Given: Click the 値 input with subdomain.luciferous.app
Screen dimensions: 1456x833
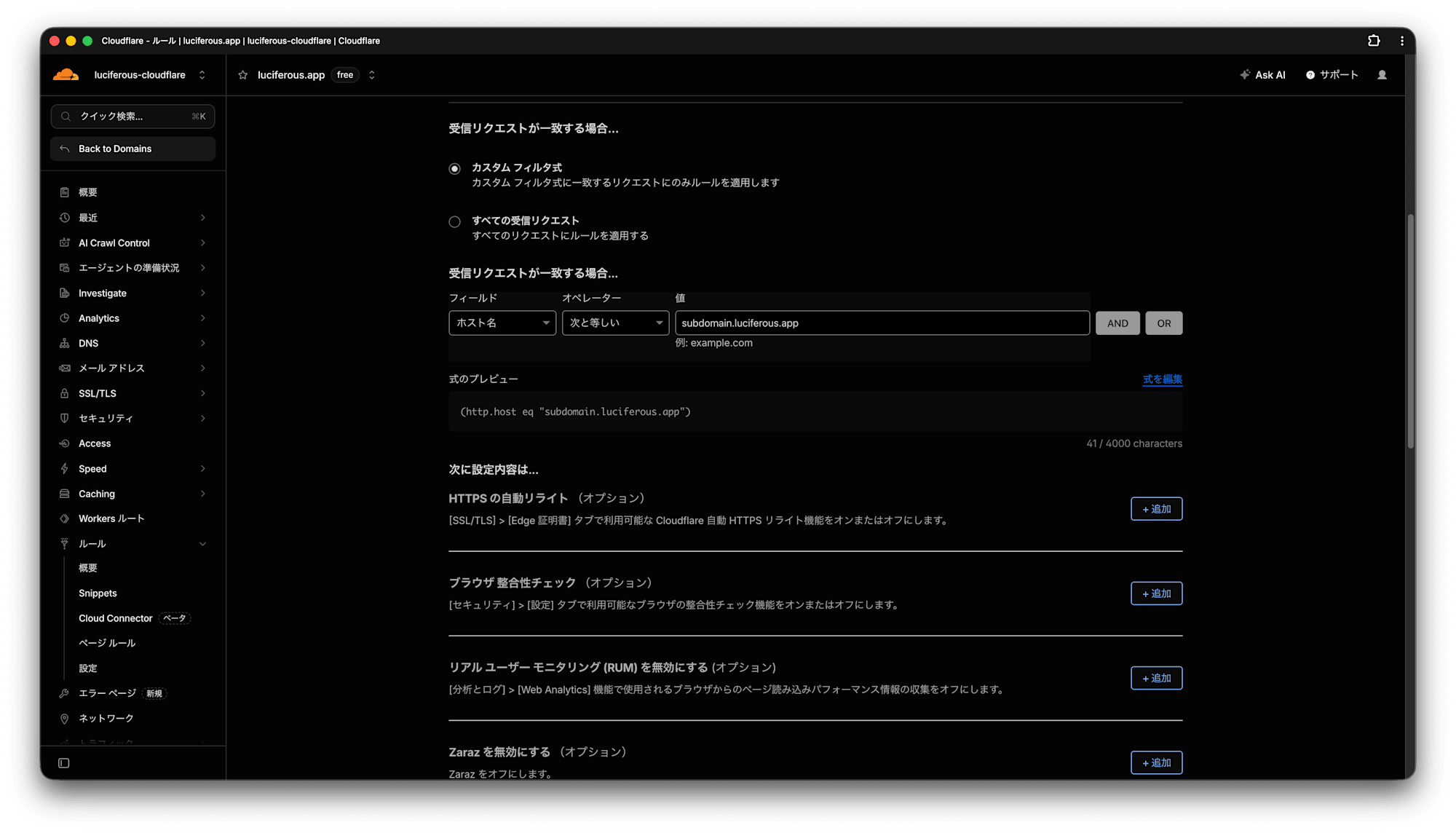Looking at the screenshot, I should tap(882, 323).
